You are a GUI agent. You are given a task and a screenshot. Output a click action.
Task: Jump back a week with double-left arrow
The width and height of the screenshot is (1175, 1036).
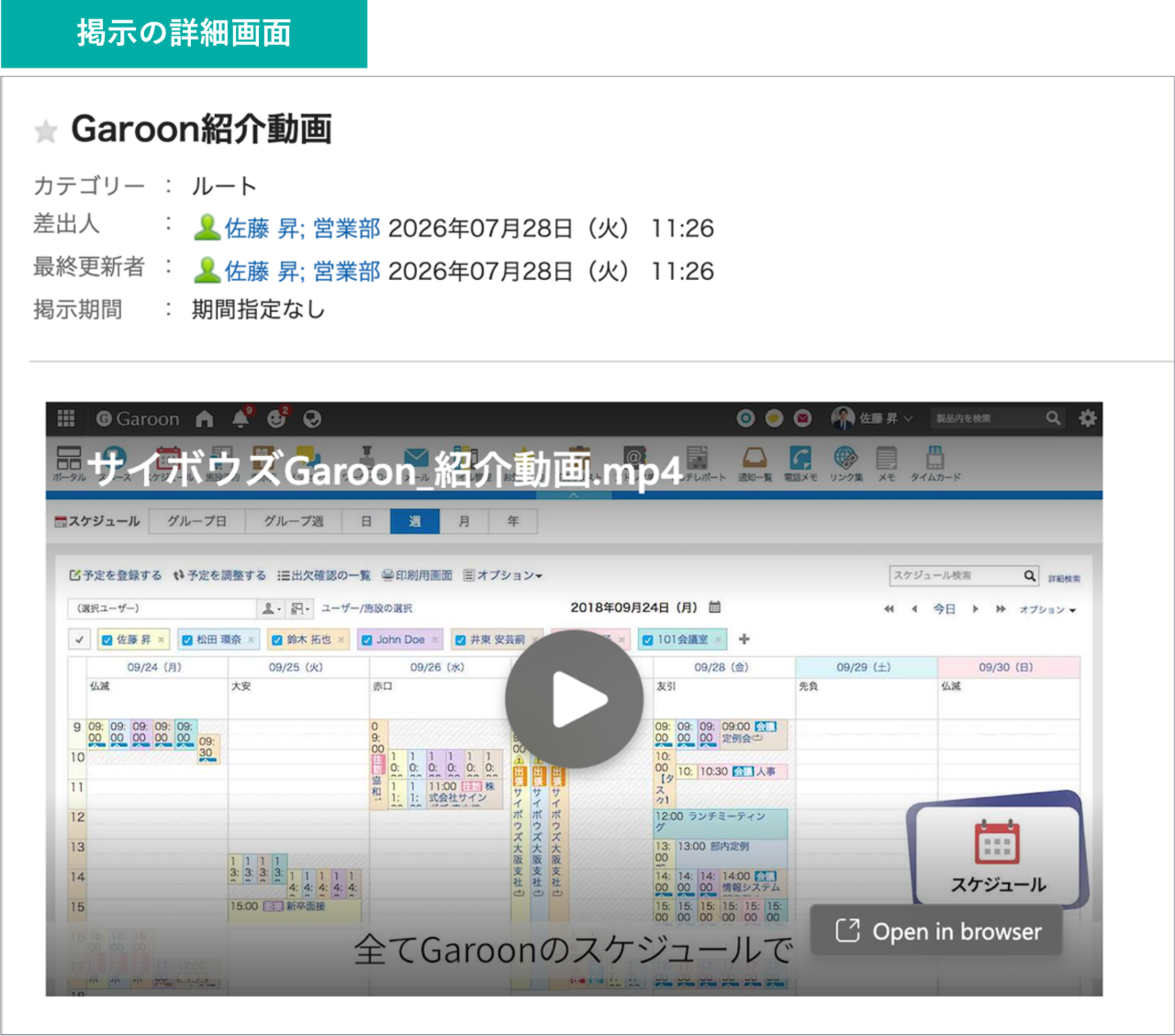(x=889, y=609)
